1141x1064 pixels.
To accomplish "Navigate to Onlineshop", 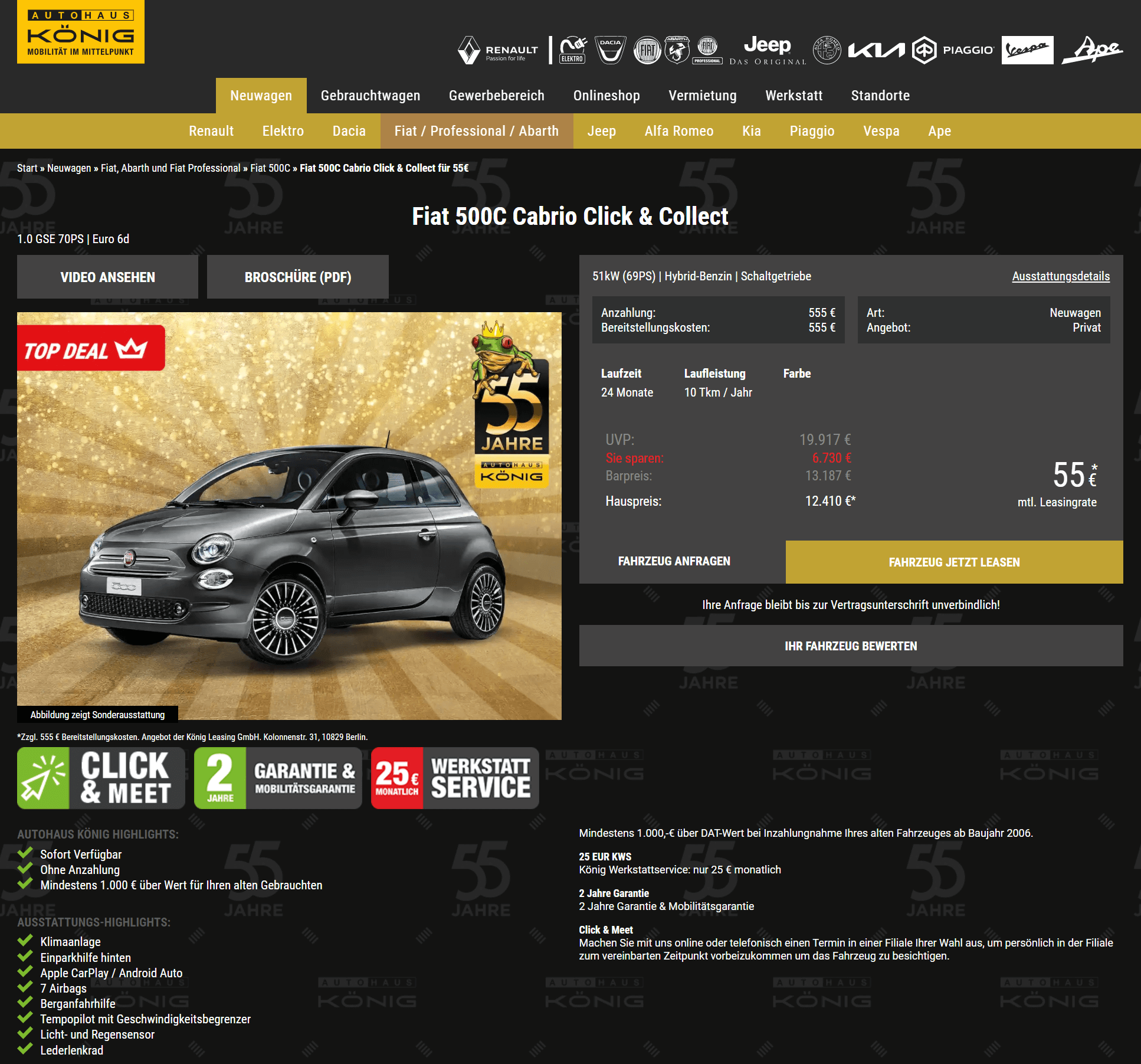I will click(606, 96).
